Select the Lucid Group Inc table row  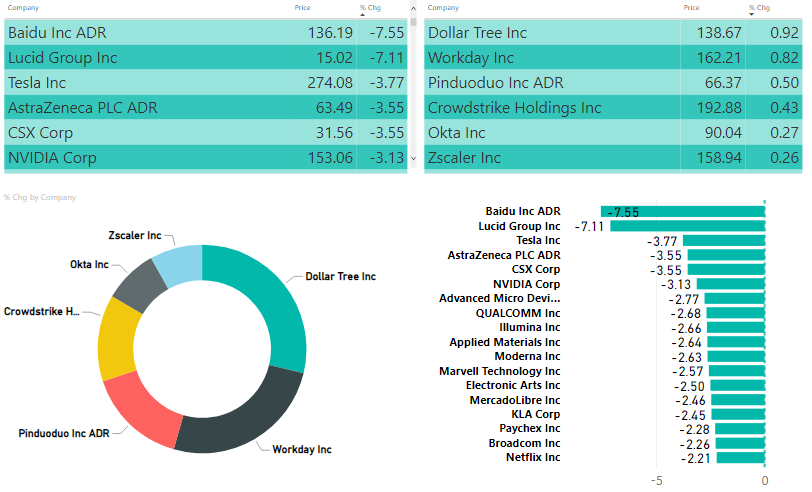click(206, 57)
